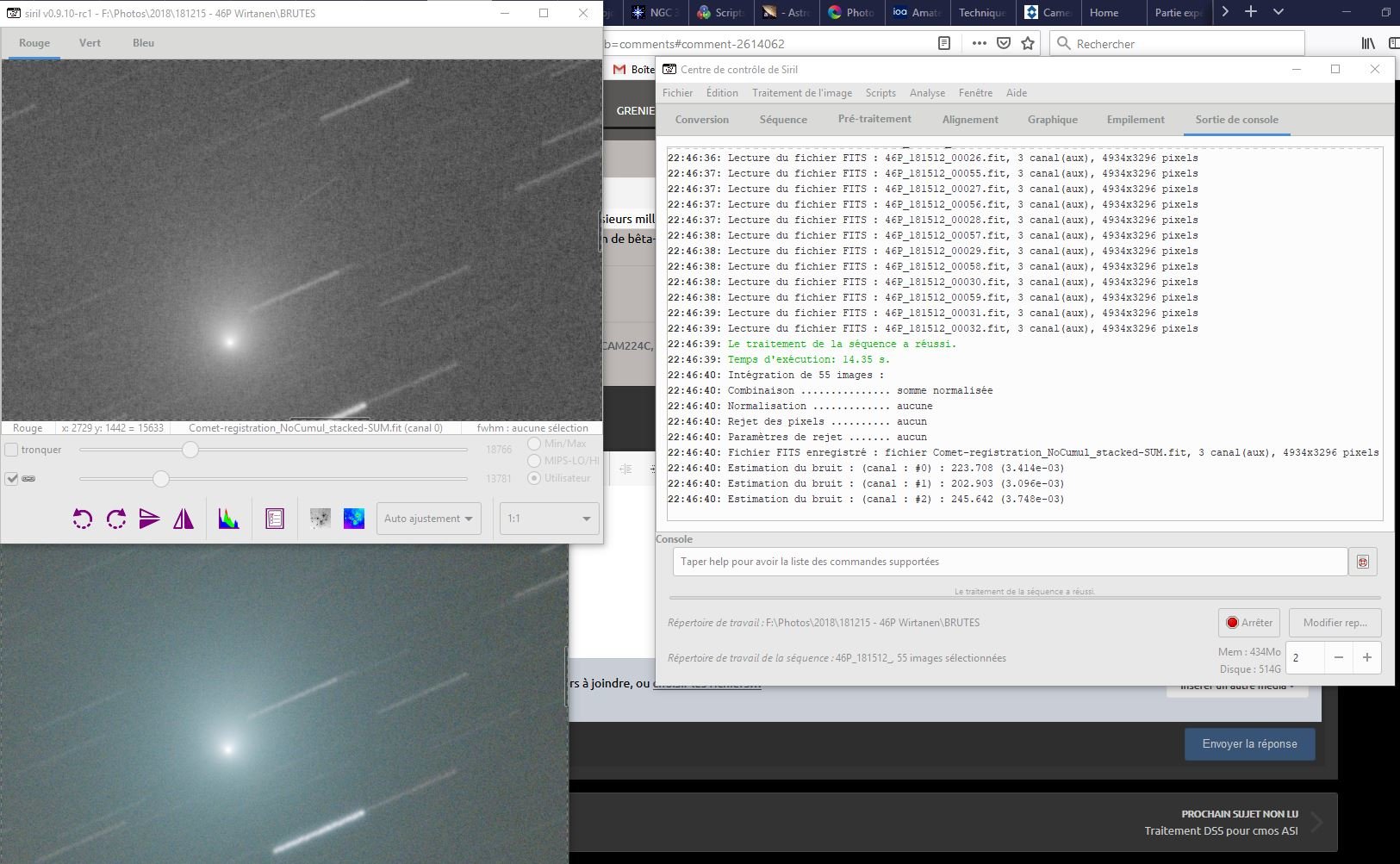This screenshot has width=1400, height=864.
Task: Adjust the lower cut-off slider handle
Action: (161, 479)
